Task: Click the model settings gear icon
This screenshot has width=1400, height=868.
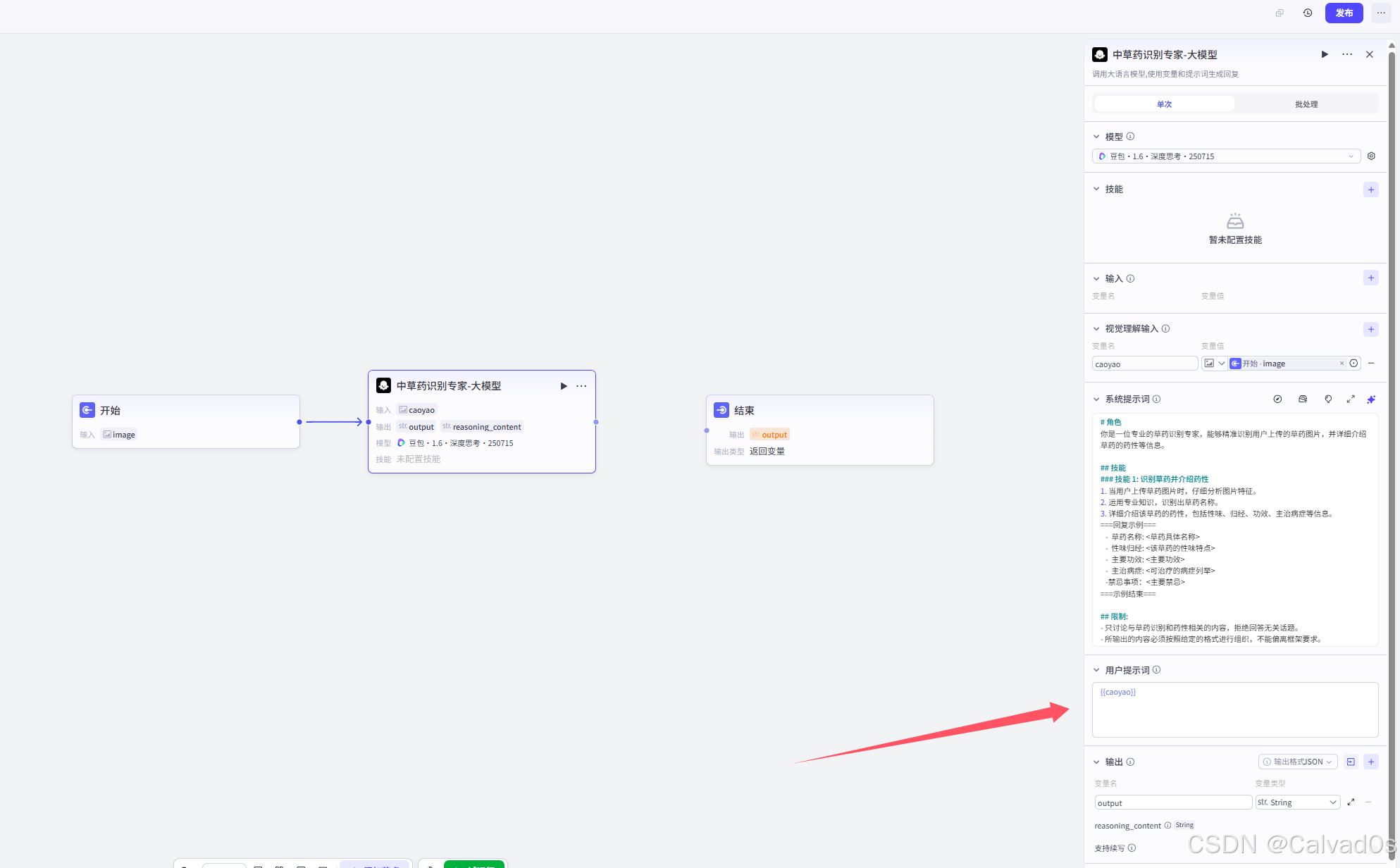Action: coord(1371,156)
